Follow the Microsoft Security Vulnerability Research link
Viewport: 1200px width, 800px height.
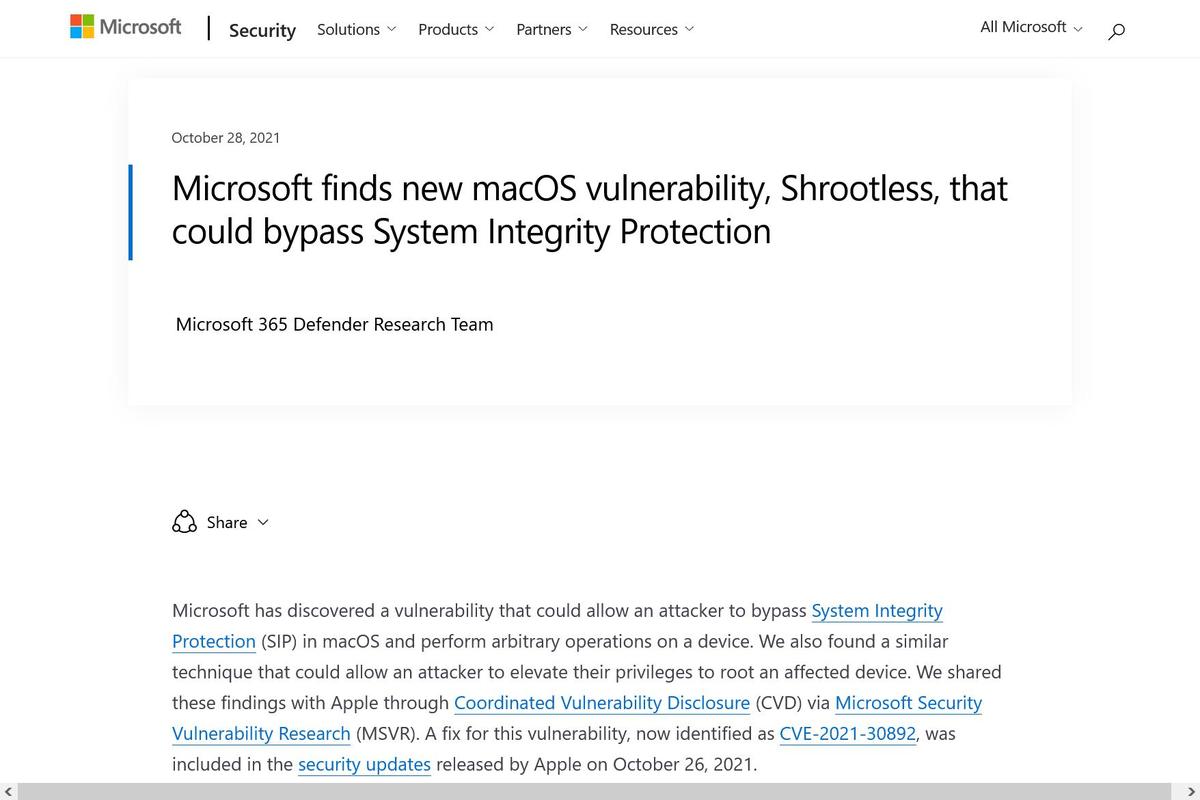click(577, 718)
